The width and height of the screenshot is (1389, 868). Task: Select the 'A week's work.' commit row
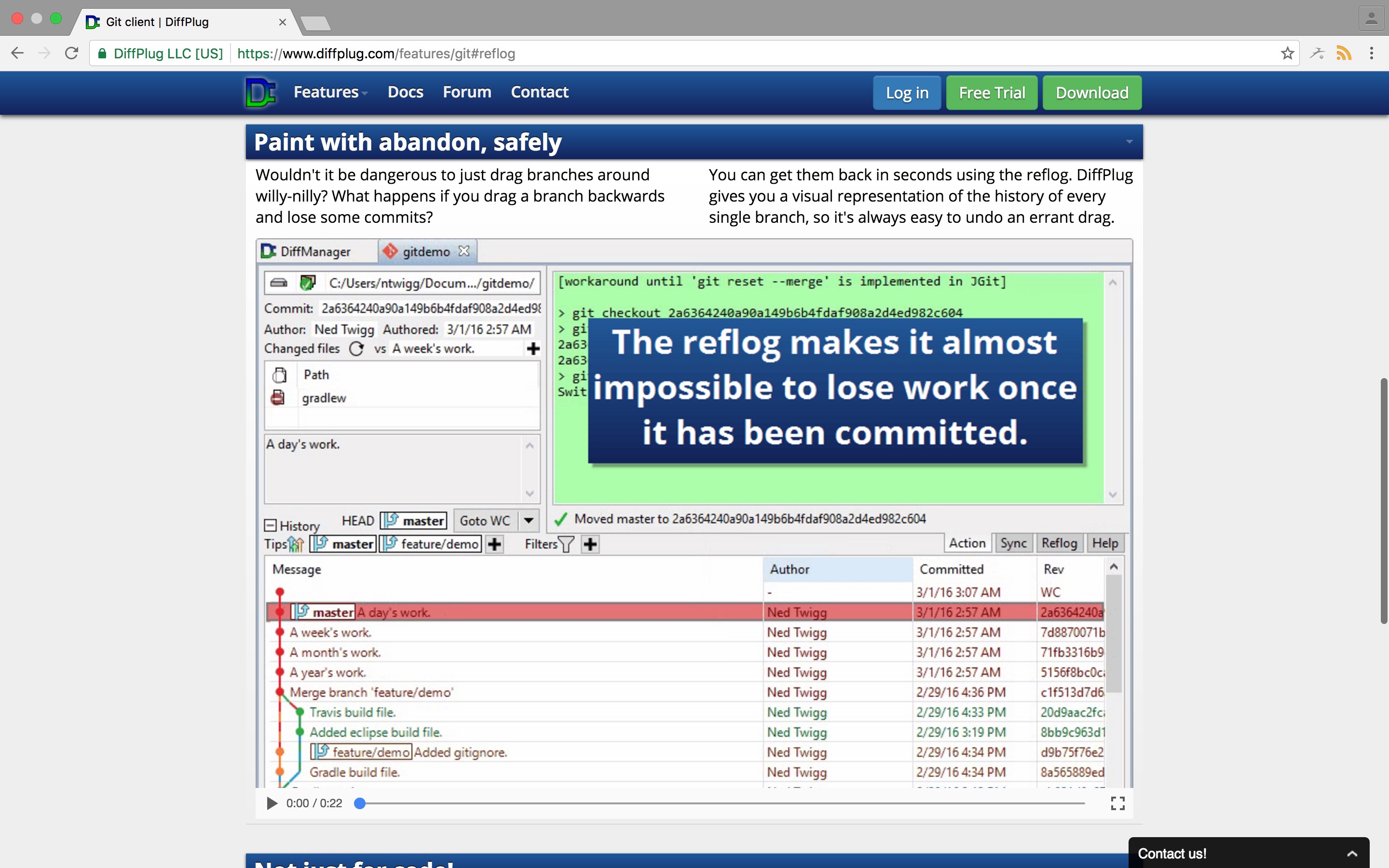pyautogui.click(x=686, y=633)
